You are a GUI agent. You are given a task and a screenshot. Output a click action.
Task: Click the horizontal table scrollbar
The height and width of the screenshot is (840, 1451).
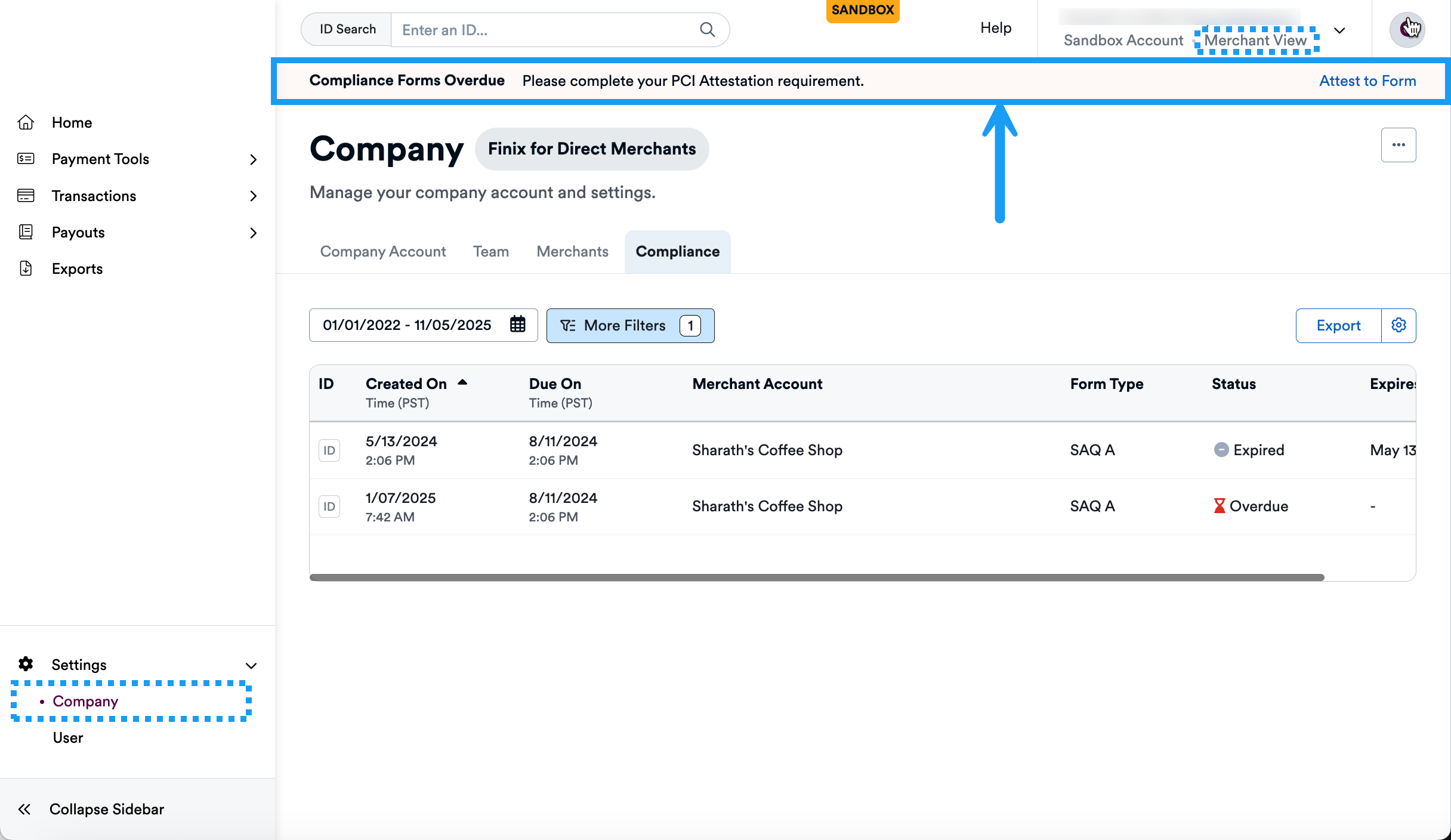(x=816, y=577)
